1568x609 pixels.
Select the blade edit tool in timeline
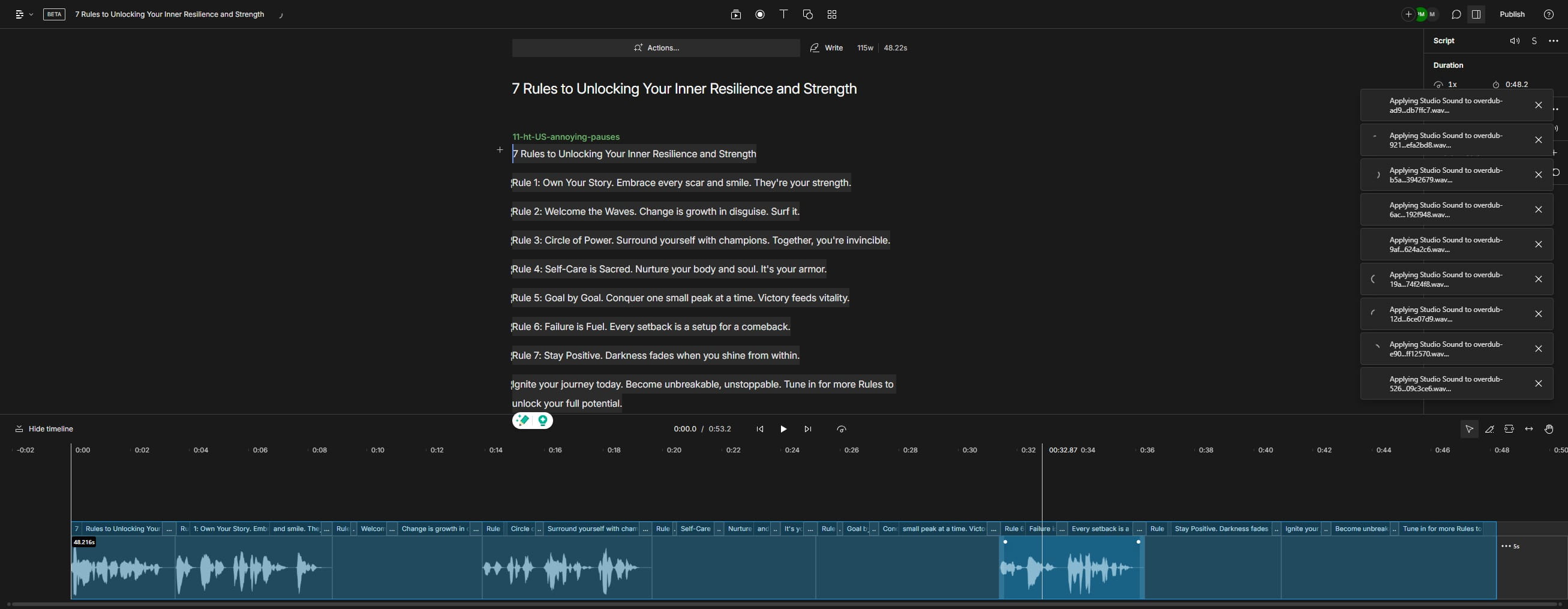coord(1489,429)
